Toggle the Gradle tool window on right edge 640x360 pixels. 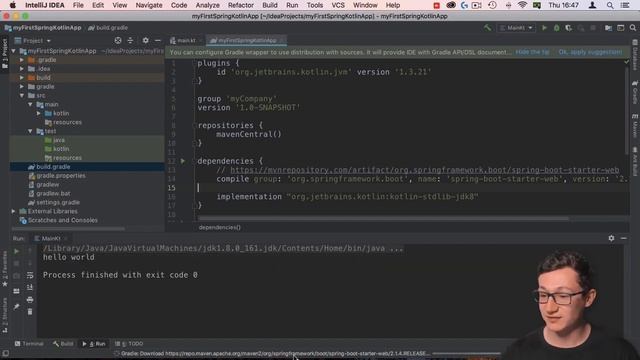coord(635,91)
